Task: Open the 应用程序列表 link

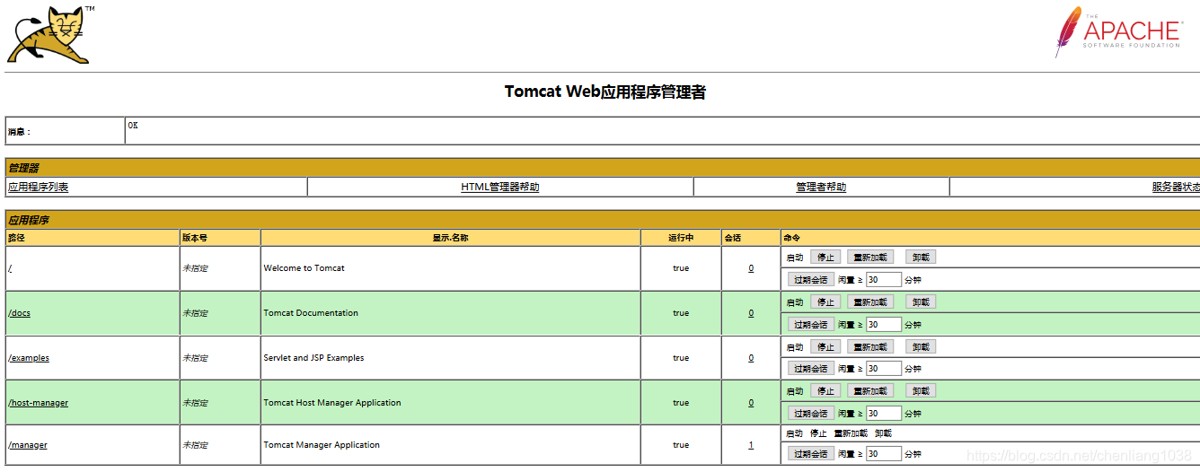Action: point(38,187)
